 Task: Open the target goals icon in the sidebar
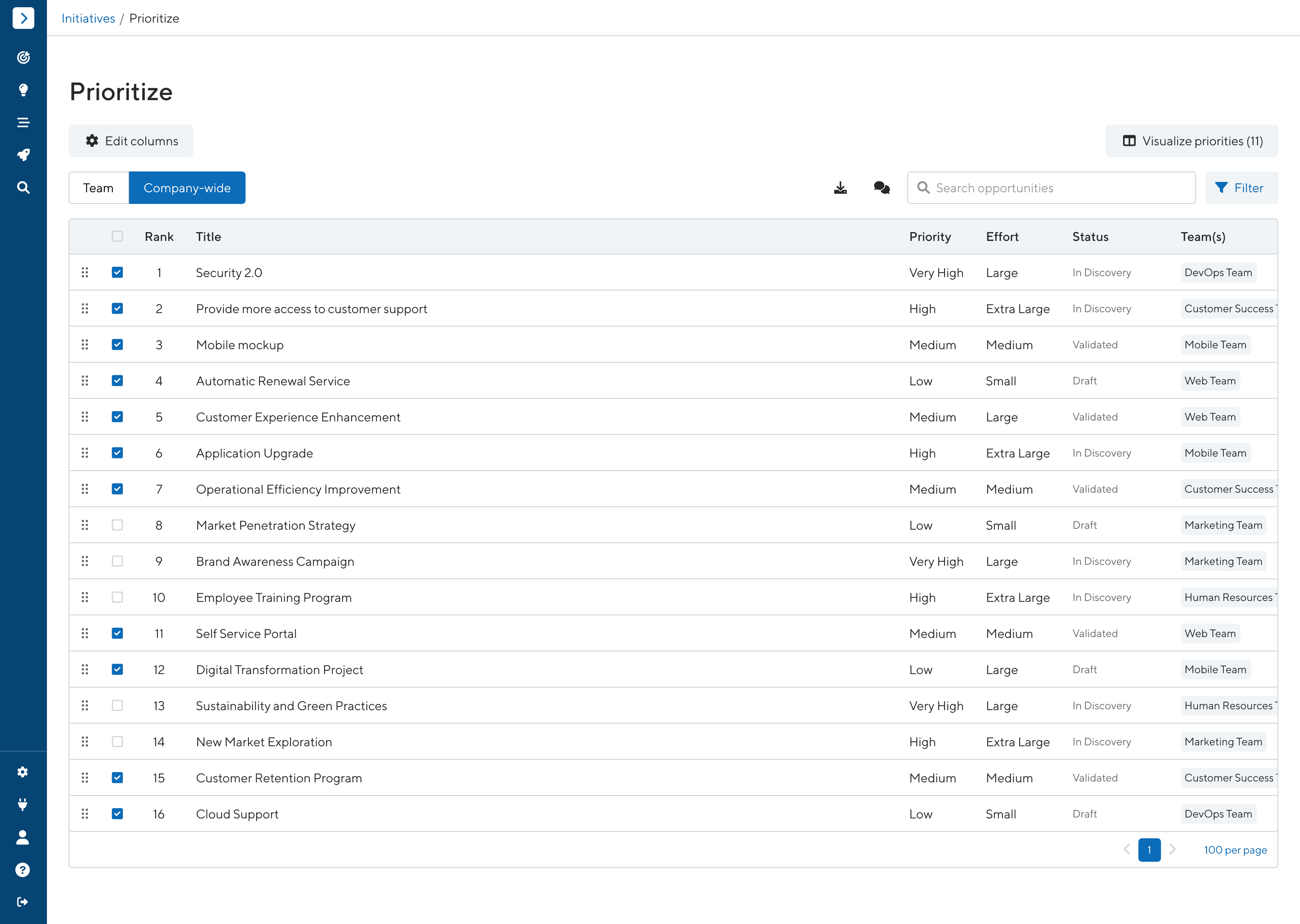(23, 57)
